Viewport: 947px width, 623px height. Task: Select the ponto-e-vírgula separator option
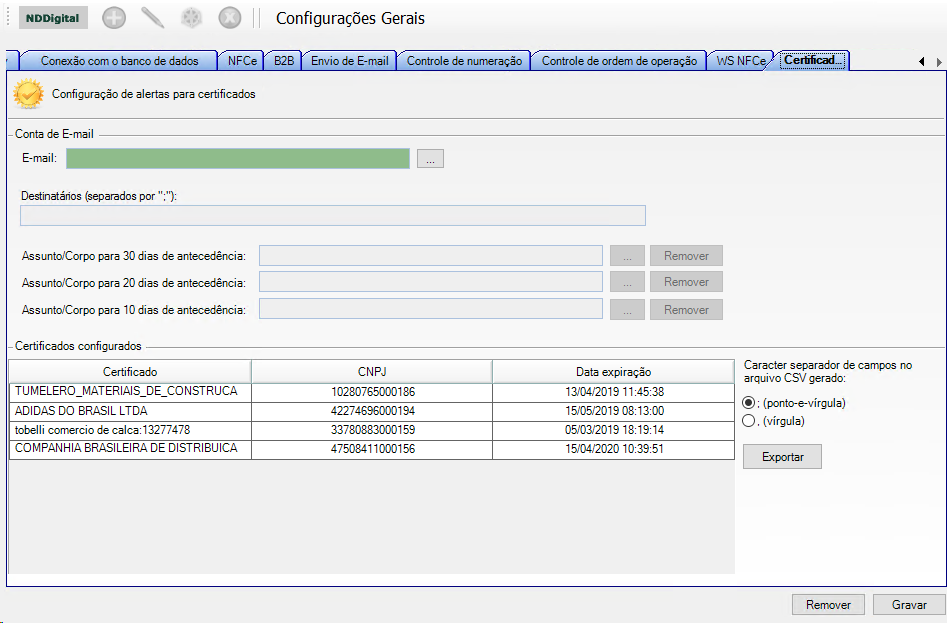coord(749,402)
